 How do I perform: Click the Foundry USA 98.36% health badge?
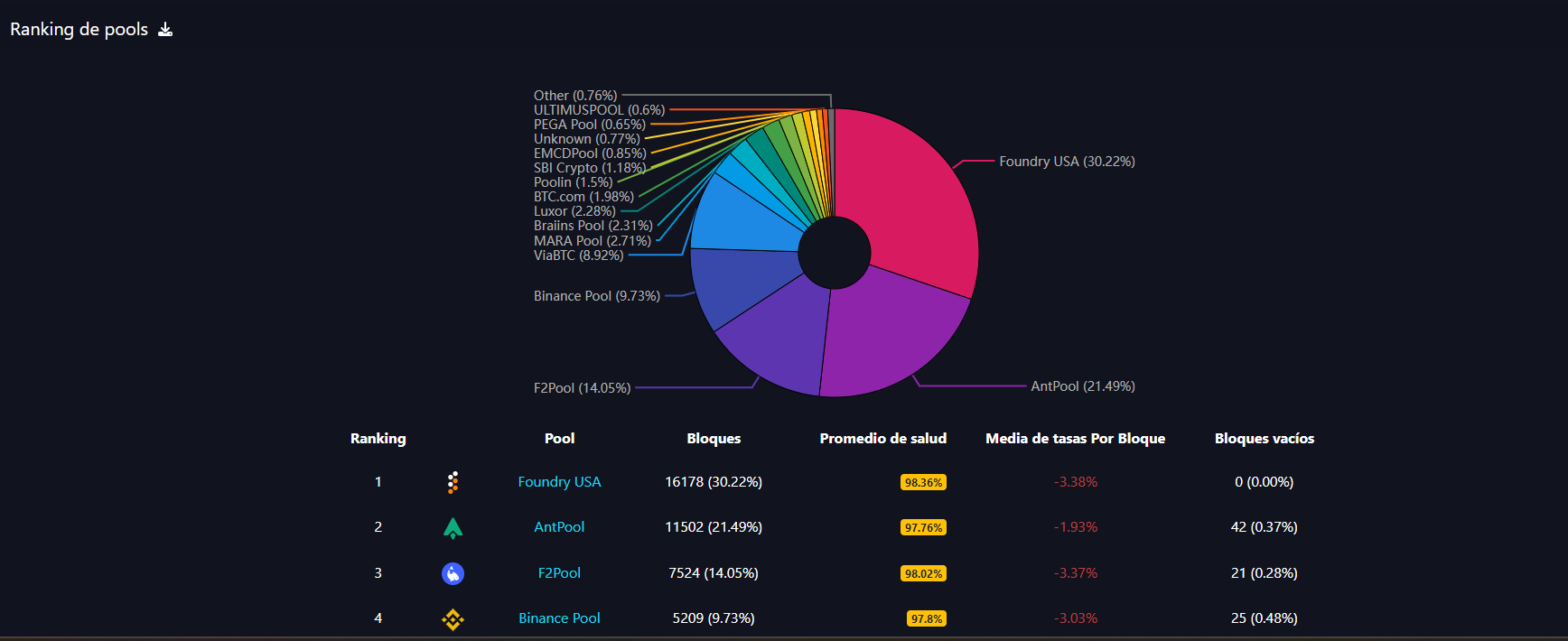[923, 483]
